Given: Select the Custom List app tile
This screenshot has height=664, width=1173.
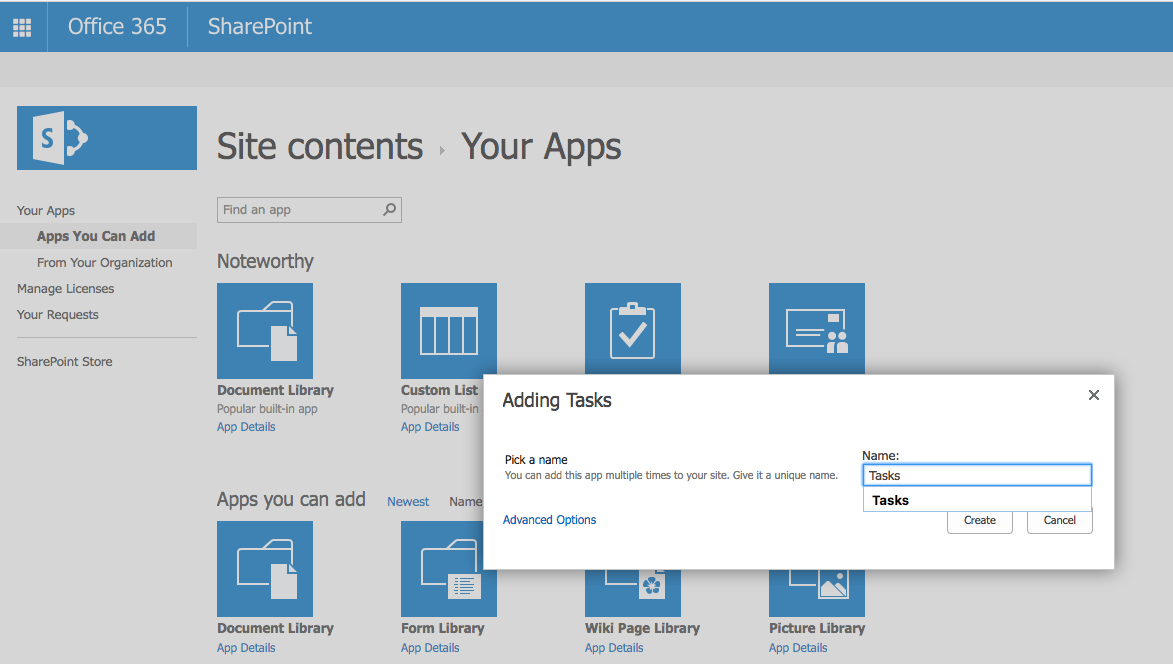Looking at the screenshot, I should coord(448,330).
